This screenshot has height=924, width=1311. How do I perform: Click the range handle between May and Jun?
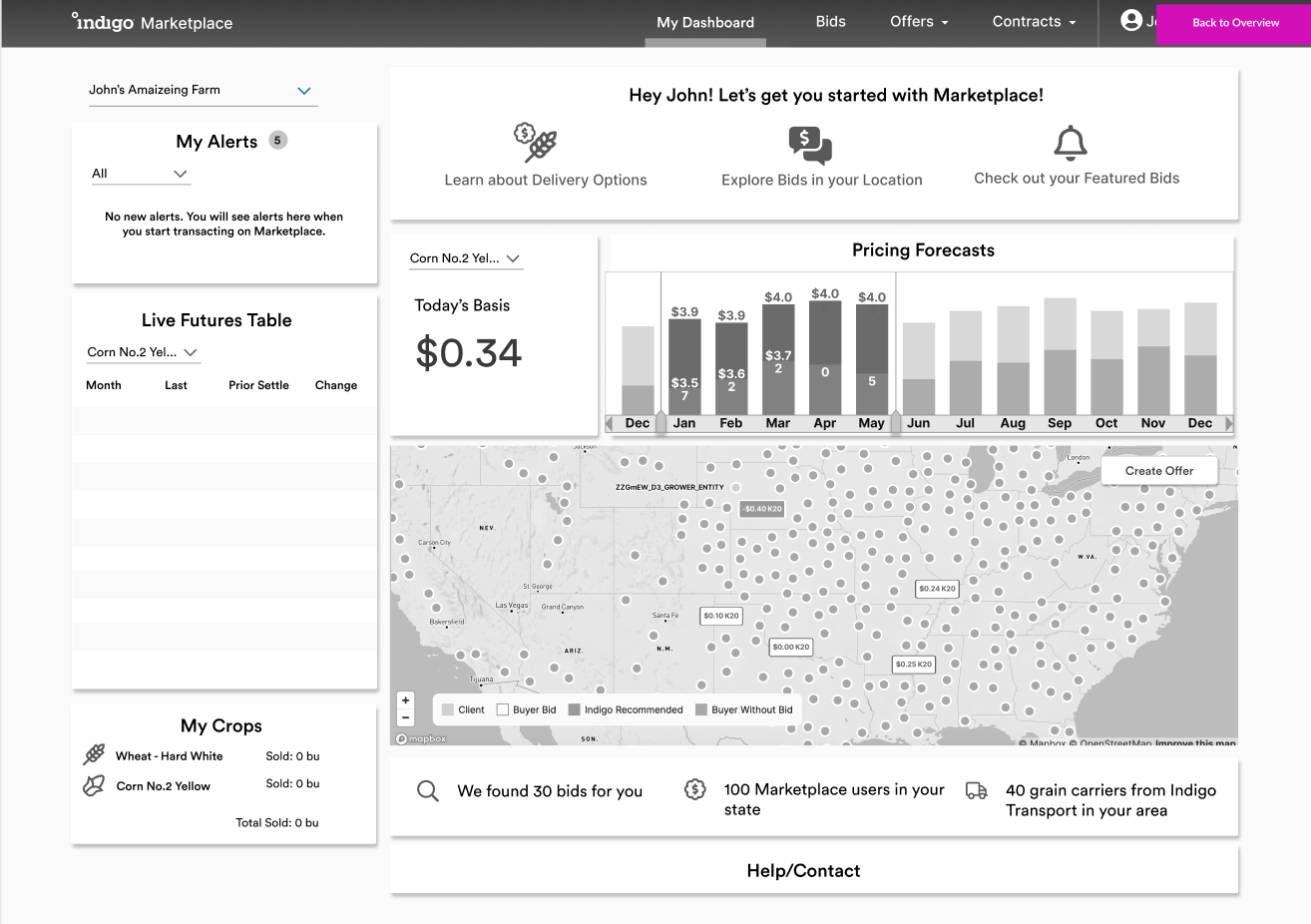click(895, 422)
